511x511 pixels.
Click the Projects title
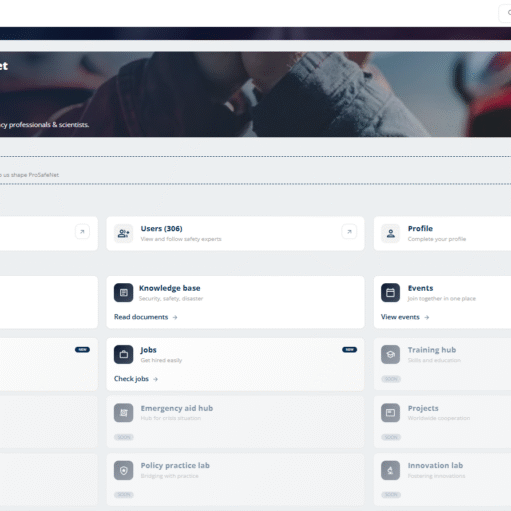423,408
